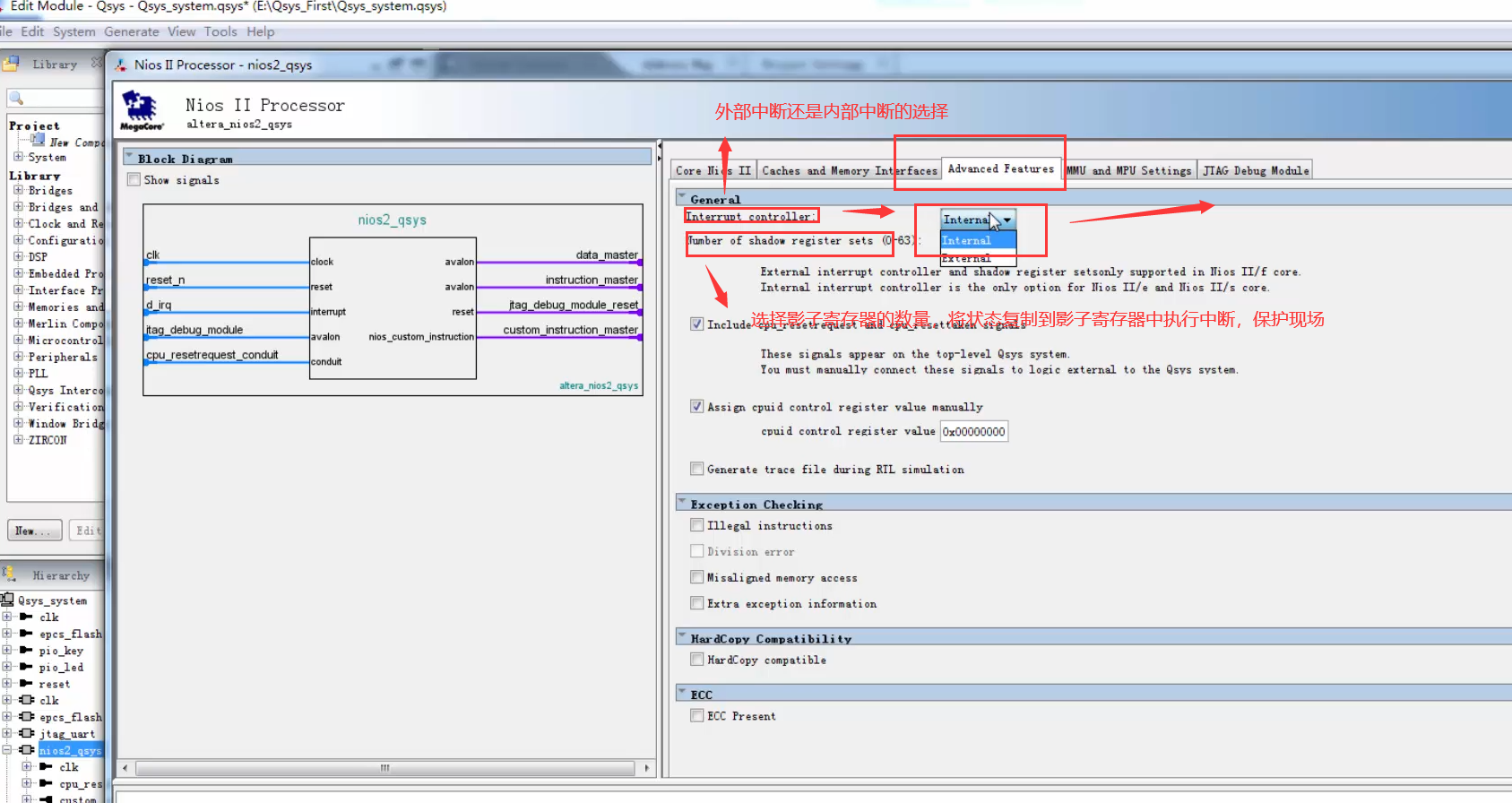Switch to JTAG Debug Module tab
1512x803 pixels.
[x=1256, y=170]
